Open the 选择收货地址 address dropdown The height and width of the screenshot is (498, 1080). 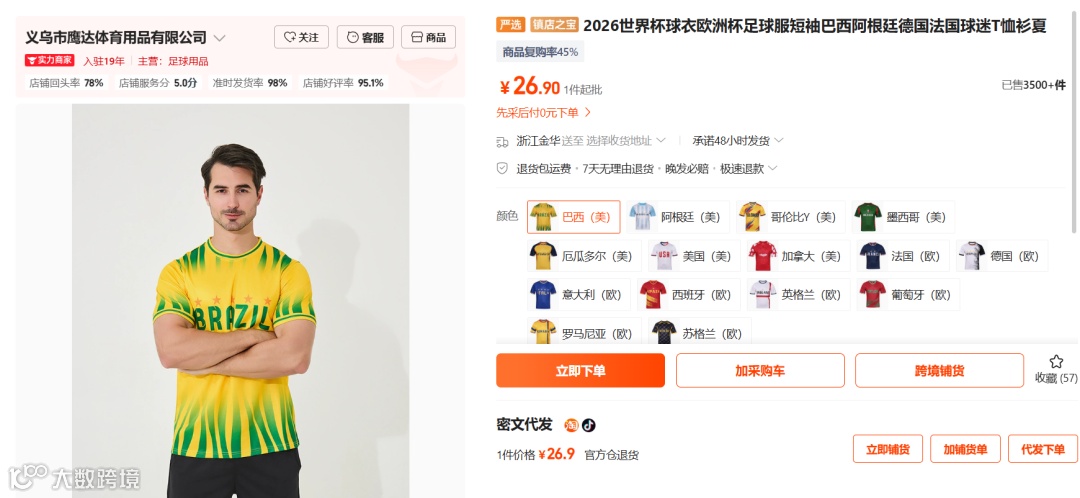click(626, 141)
